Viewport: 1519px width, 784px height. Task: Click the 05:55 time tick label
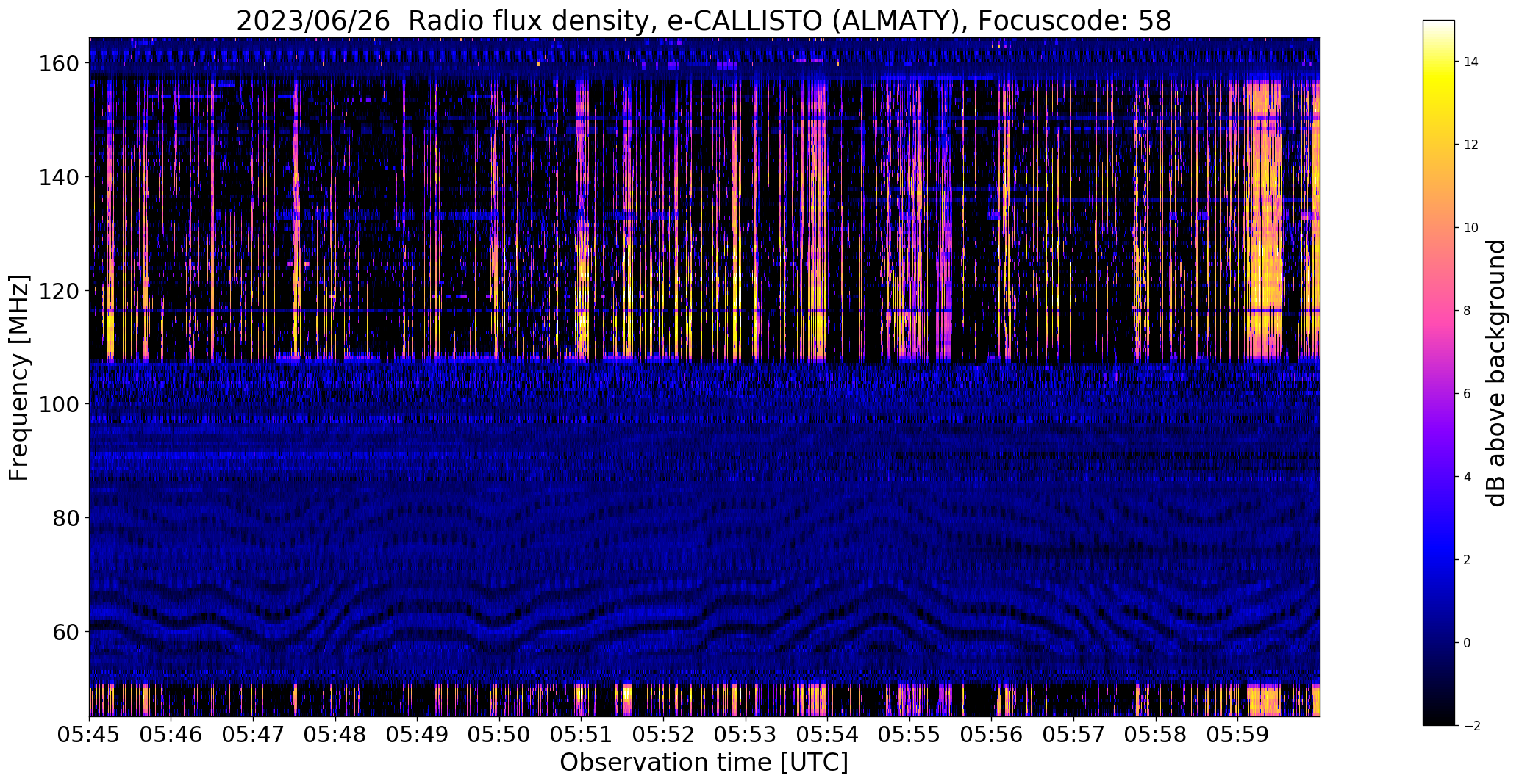[909, 735]
